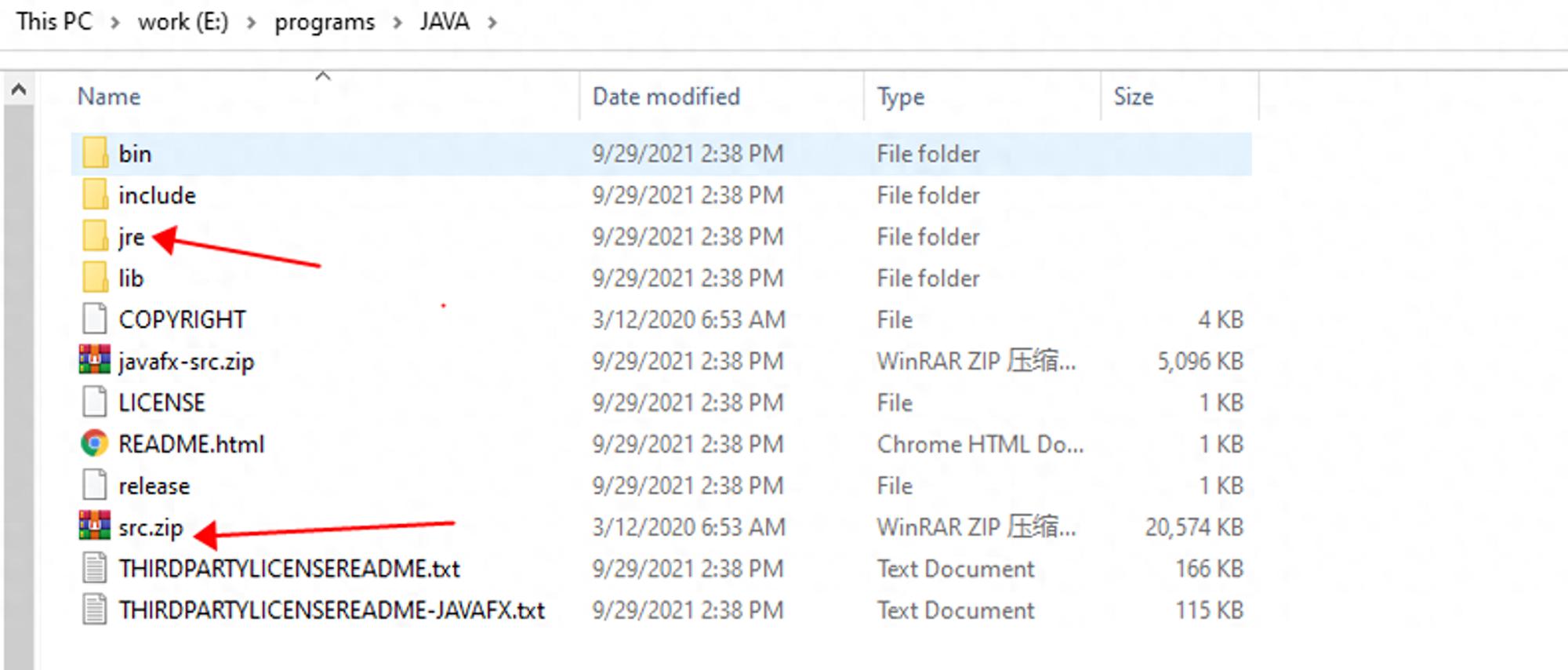Select the lib folder icon

95,278
